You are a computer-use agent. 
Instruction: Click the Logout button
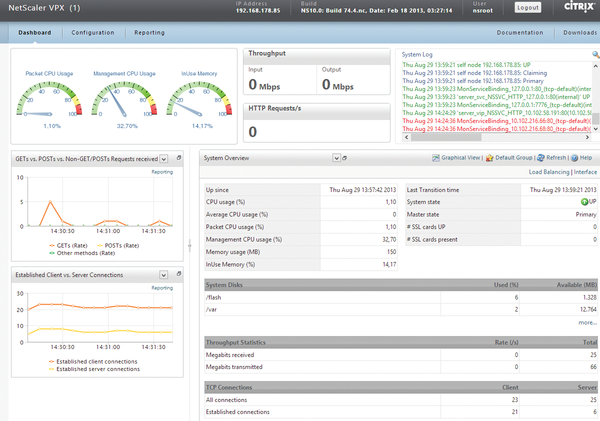[x=528, y=8]
